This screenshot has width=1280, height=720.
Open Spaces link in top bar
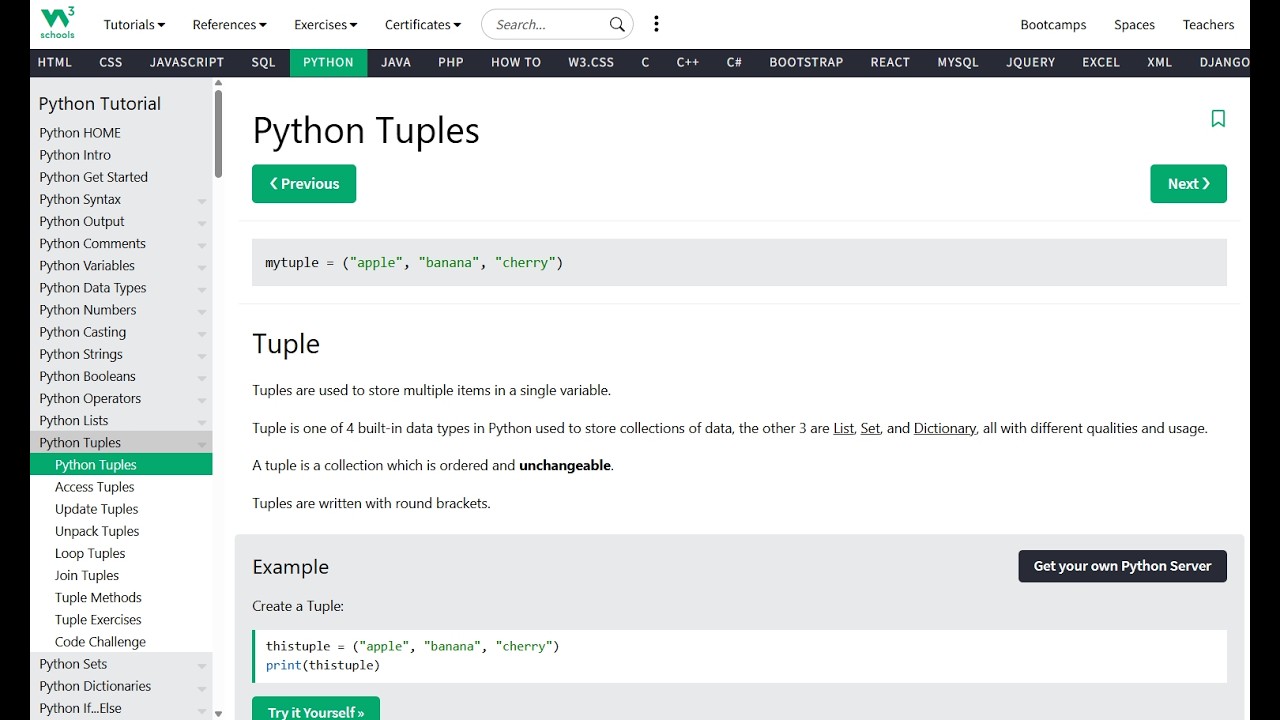[x=1134, y=24]
